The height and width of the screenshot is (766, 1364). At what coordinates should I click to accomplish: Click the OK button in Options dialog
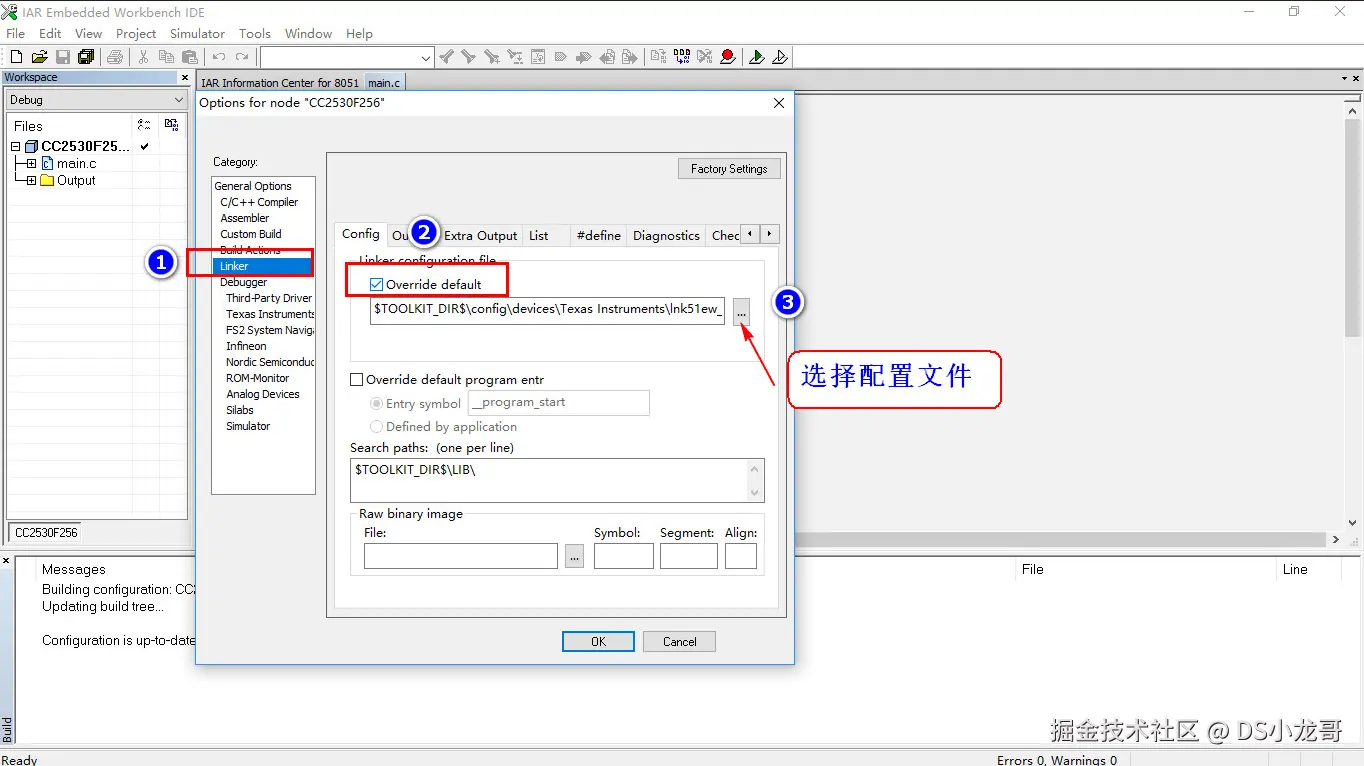(x=598, y=642)
